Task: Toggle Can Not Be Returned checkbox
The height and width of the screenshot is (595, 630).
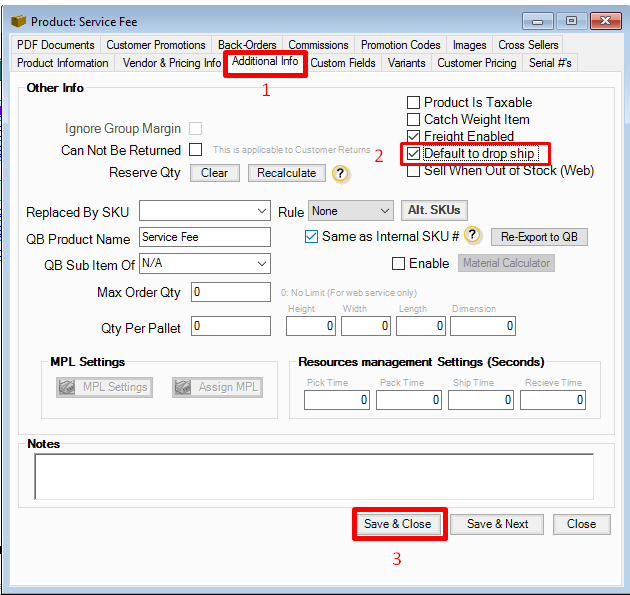Action: pos(196,150)
